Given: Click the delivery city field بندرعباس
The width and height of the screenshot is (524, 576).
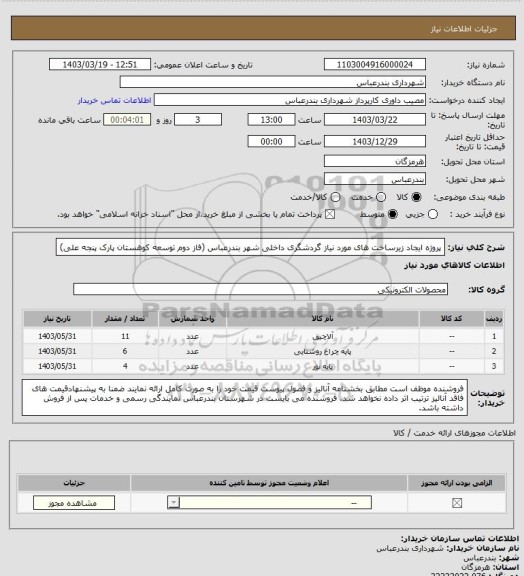Looking at the screenshot, I should (x=375, y=179).
